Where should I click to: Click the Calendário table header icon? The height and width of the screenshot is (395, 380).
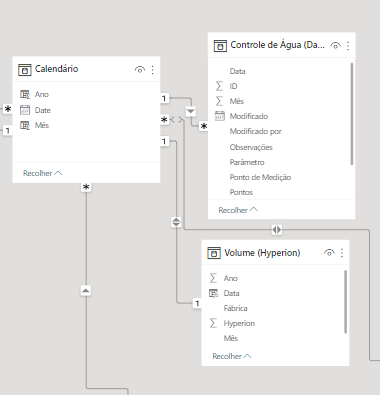coord(25,70)
